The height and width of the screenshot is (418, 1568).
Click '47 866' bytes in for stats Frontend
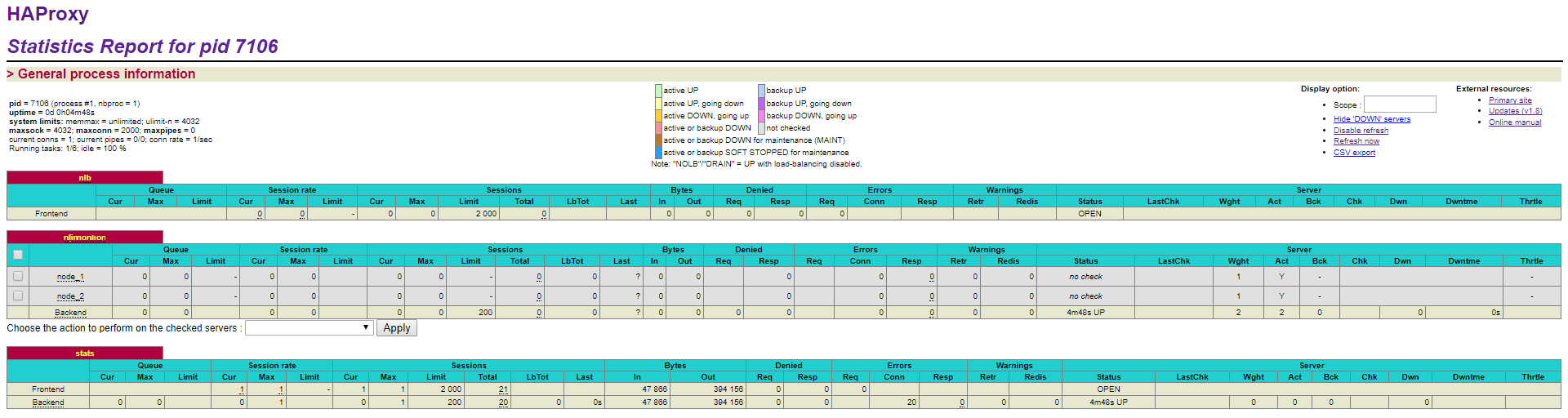click(x=654, y=389)
